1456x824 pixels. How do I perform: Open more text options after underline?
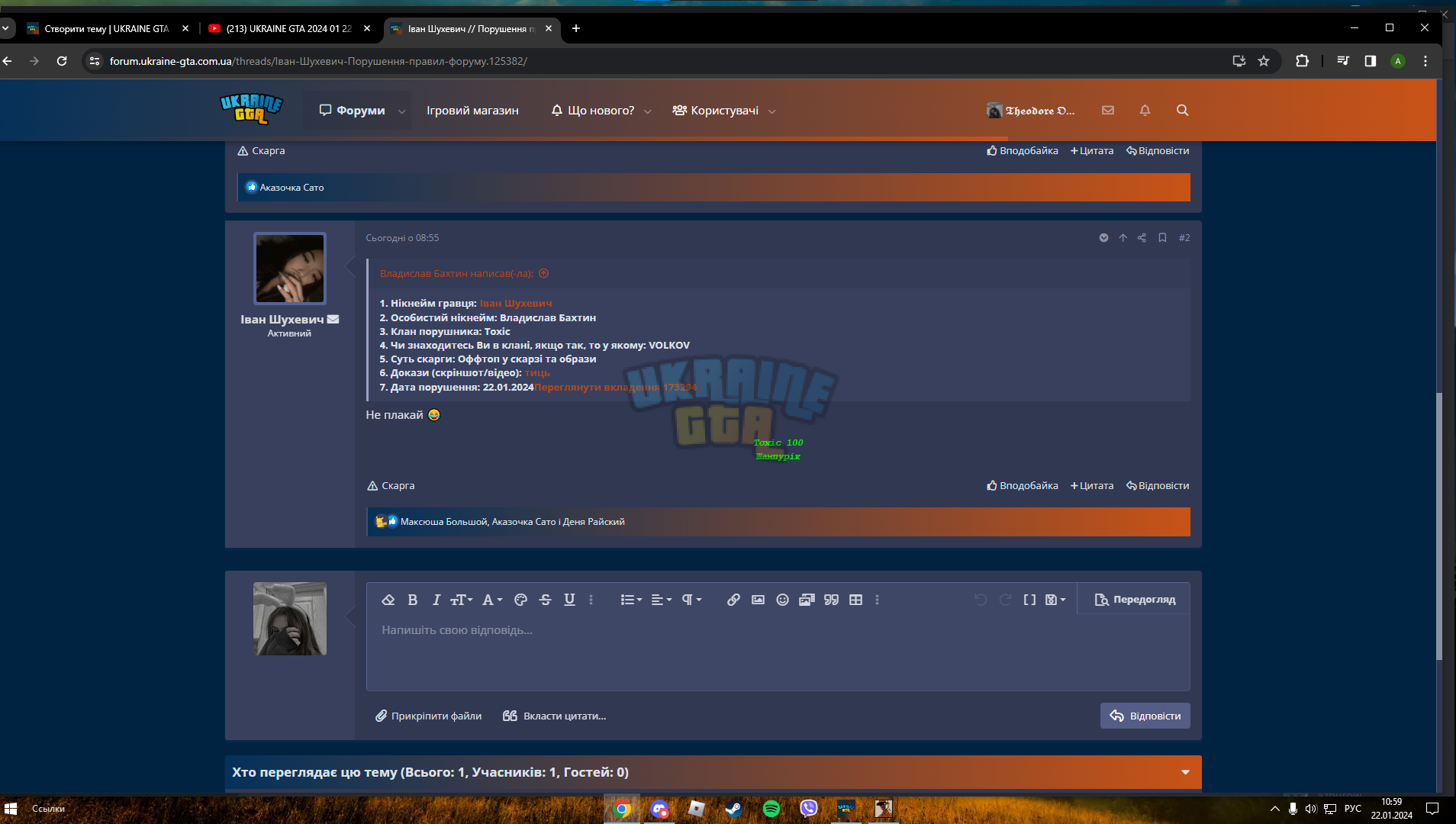[x=591, y=600]
